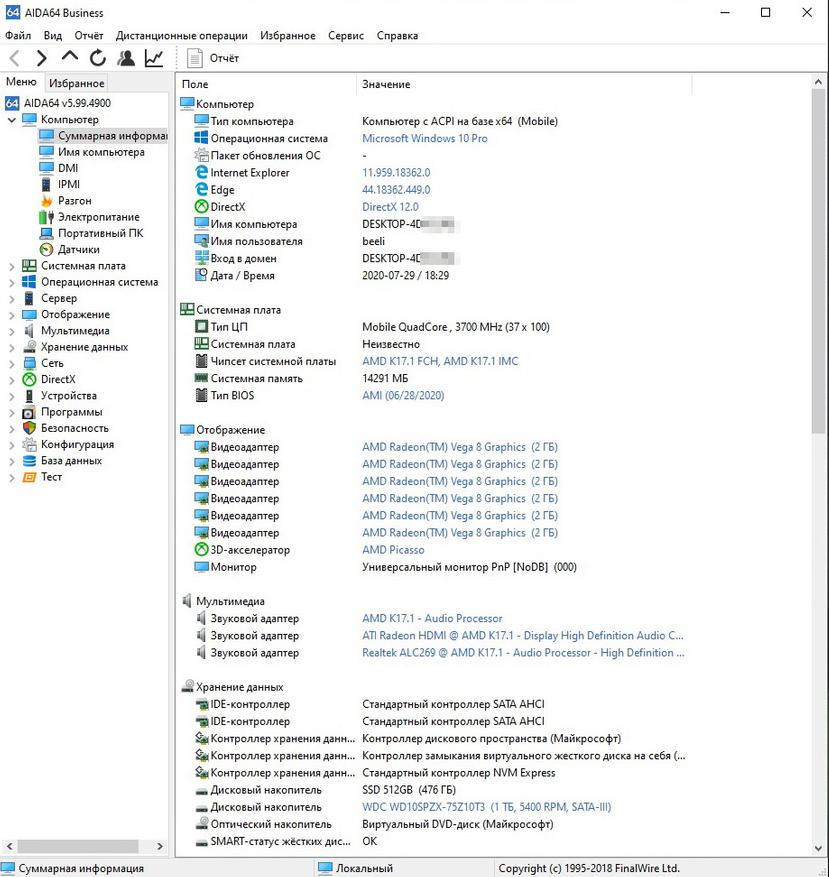Screen dimensions: 829x877
Task: Click the Xbox-style DirectX icon in tree
Action: (x=29, y=379)
